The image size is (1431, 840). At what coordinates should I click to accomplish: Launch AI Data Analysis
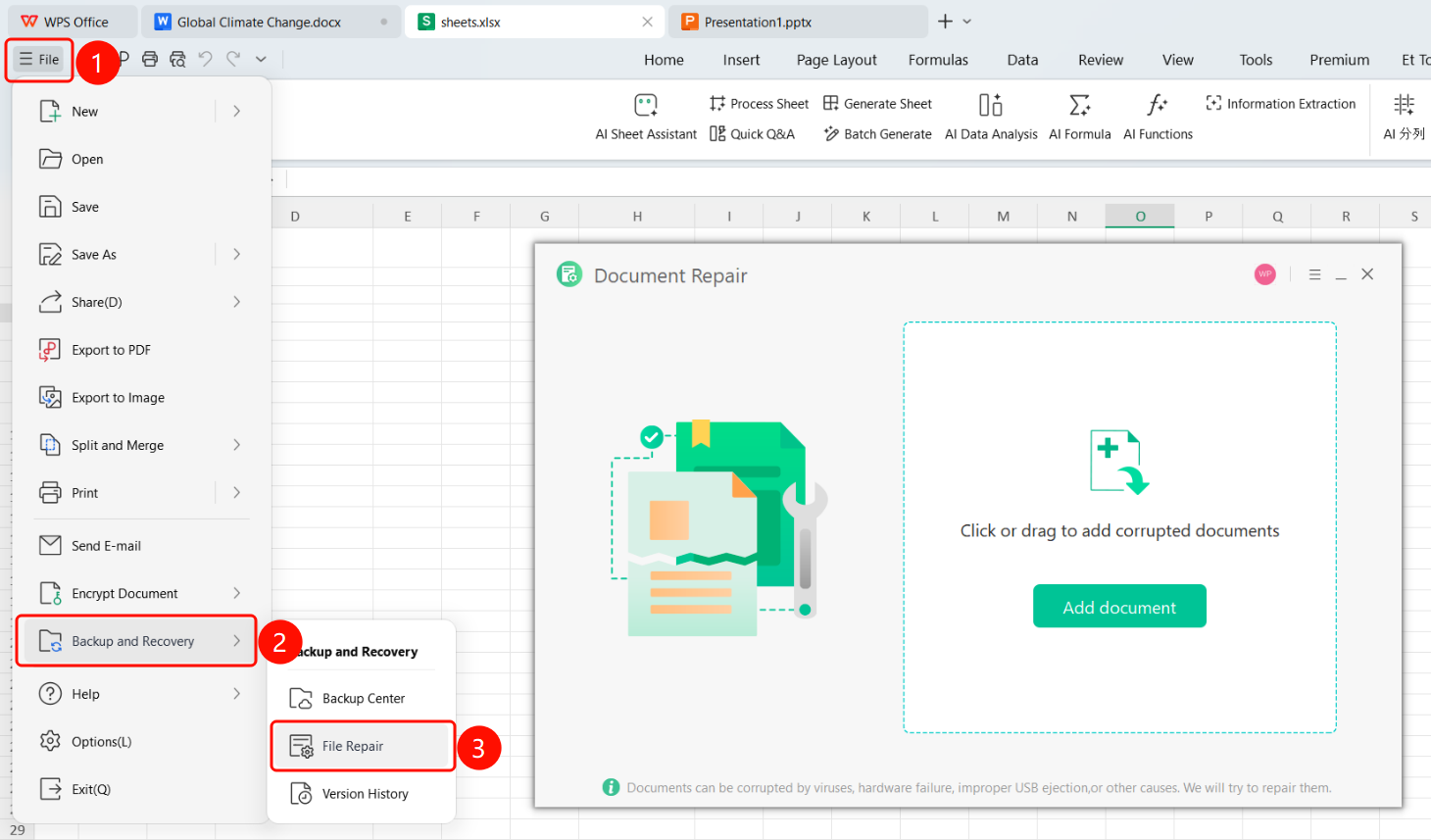point(991,117)
